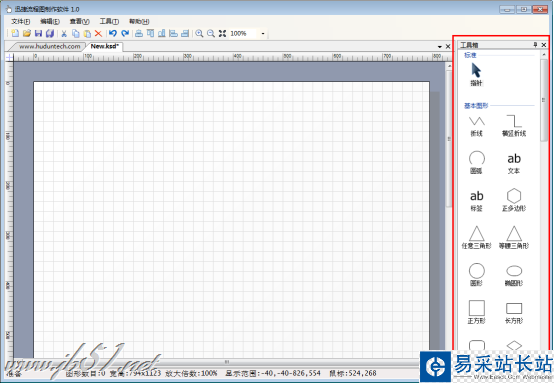Open the 工具(T) menu
554x383 pixels.
(x=109, y=22)
